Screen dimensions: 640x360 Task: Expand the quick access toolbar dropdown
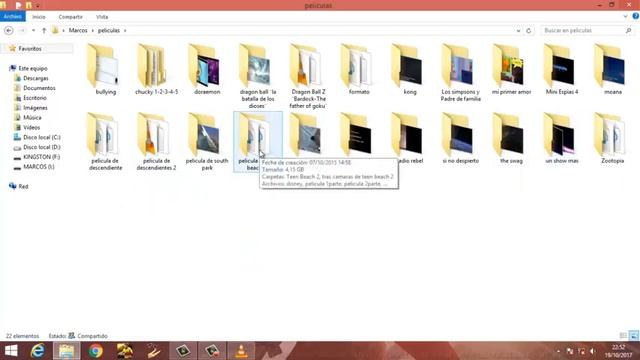pyautogui.click(x=38, y=6)
